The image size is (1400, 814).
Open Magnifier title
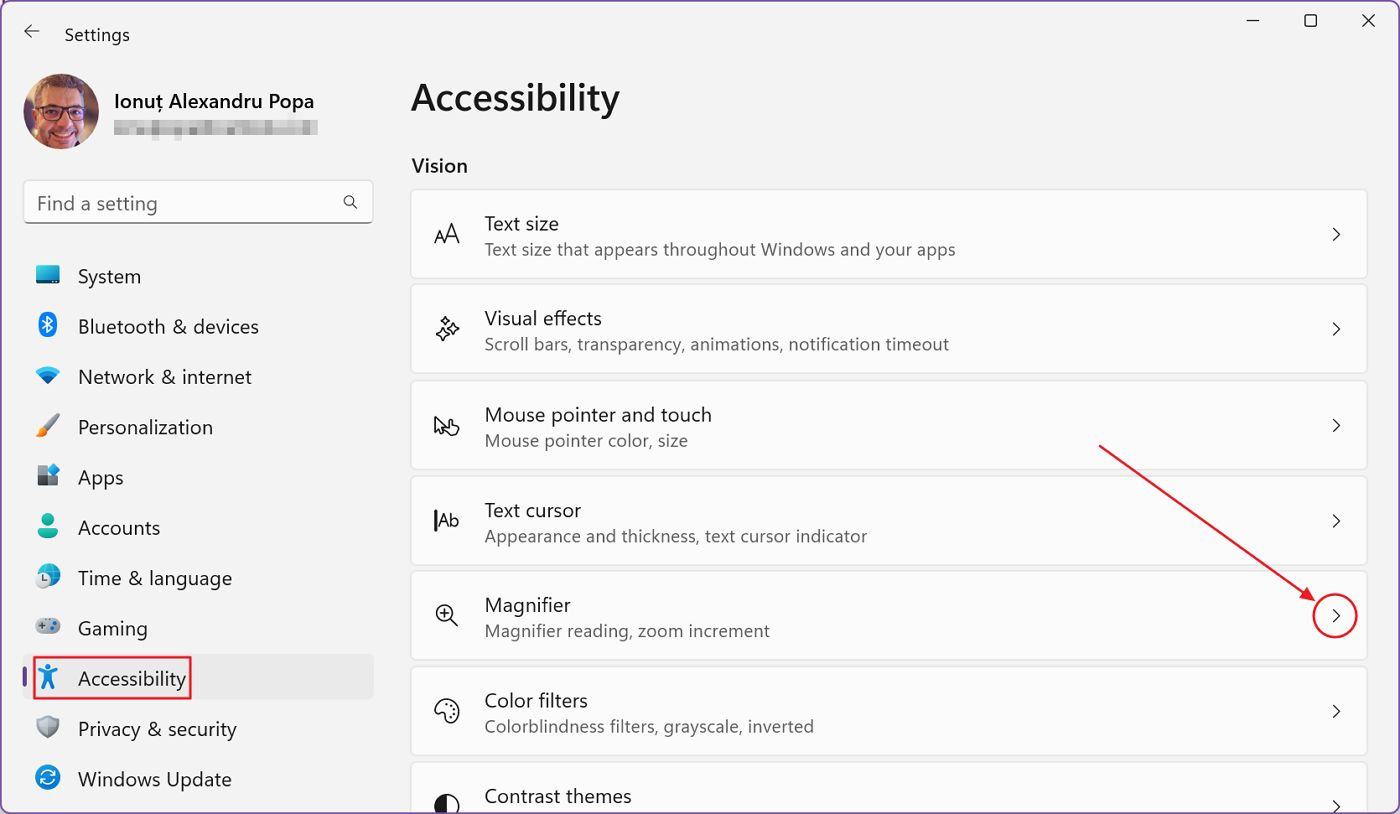point(527,605)
